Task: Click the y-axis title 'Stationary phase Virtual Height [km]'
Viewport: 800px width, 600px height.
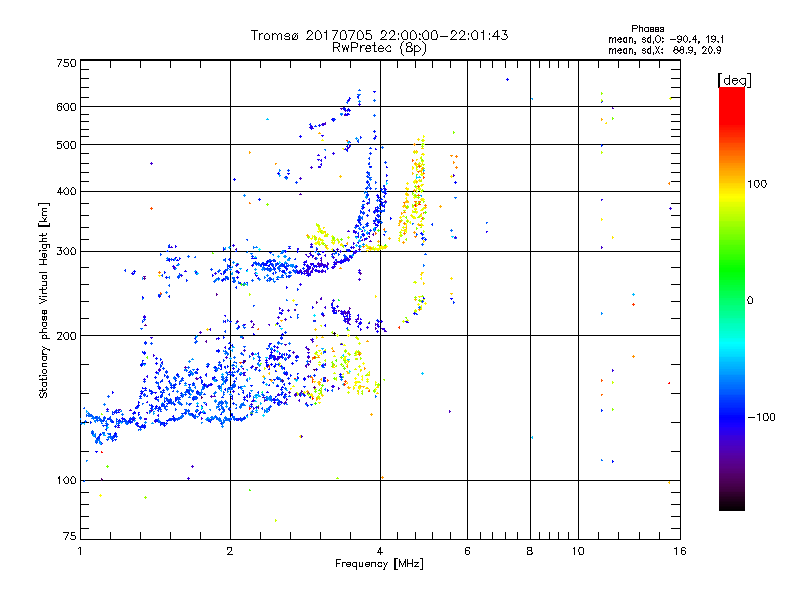Action: (44, 300)
